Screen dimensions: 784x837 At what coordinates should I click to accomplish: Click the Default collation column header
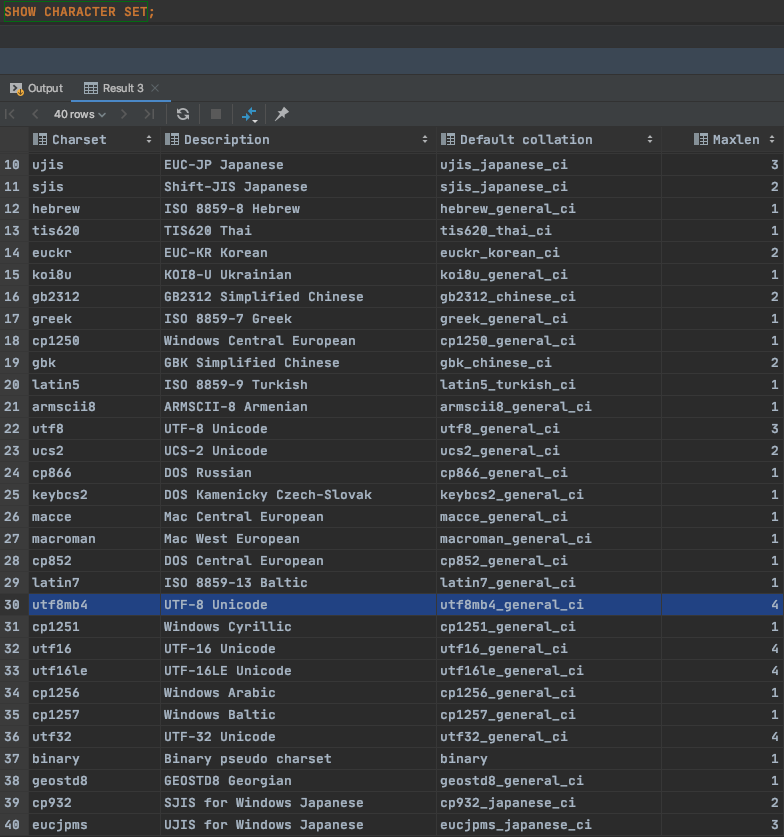549,140
